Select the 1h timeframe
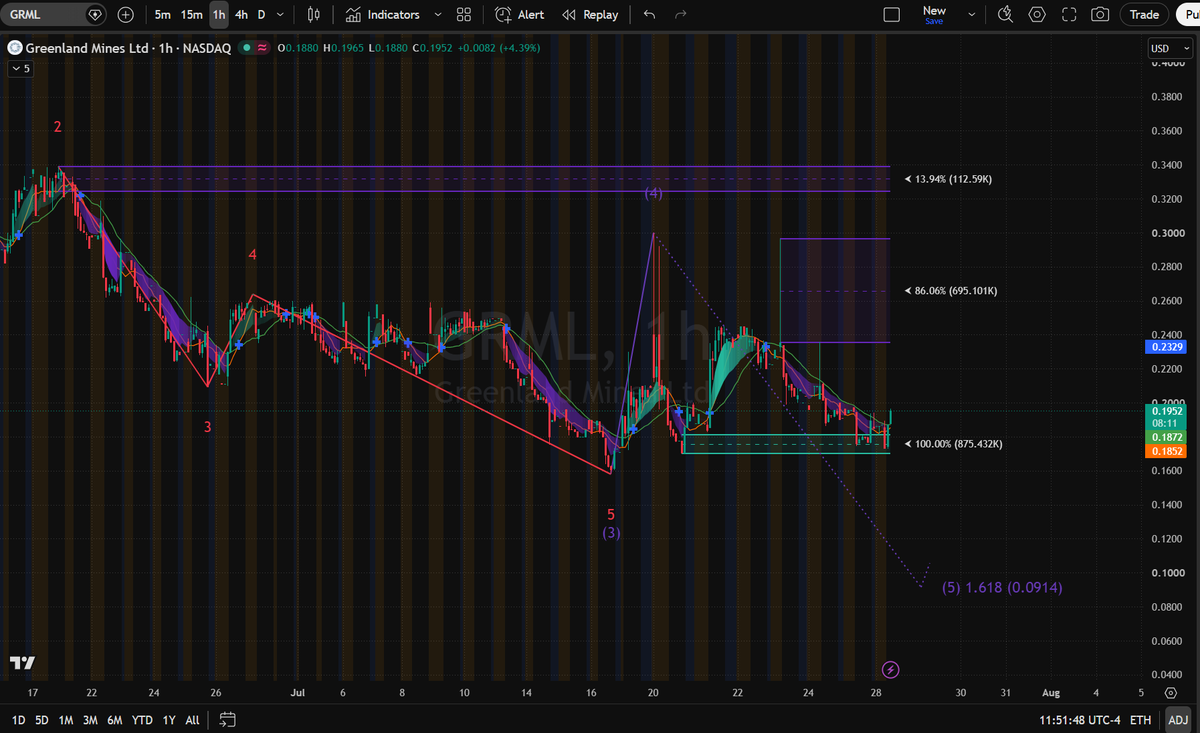The height and width of the screenshot is (733, 1200). point(219,15)
